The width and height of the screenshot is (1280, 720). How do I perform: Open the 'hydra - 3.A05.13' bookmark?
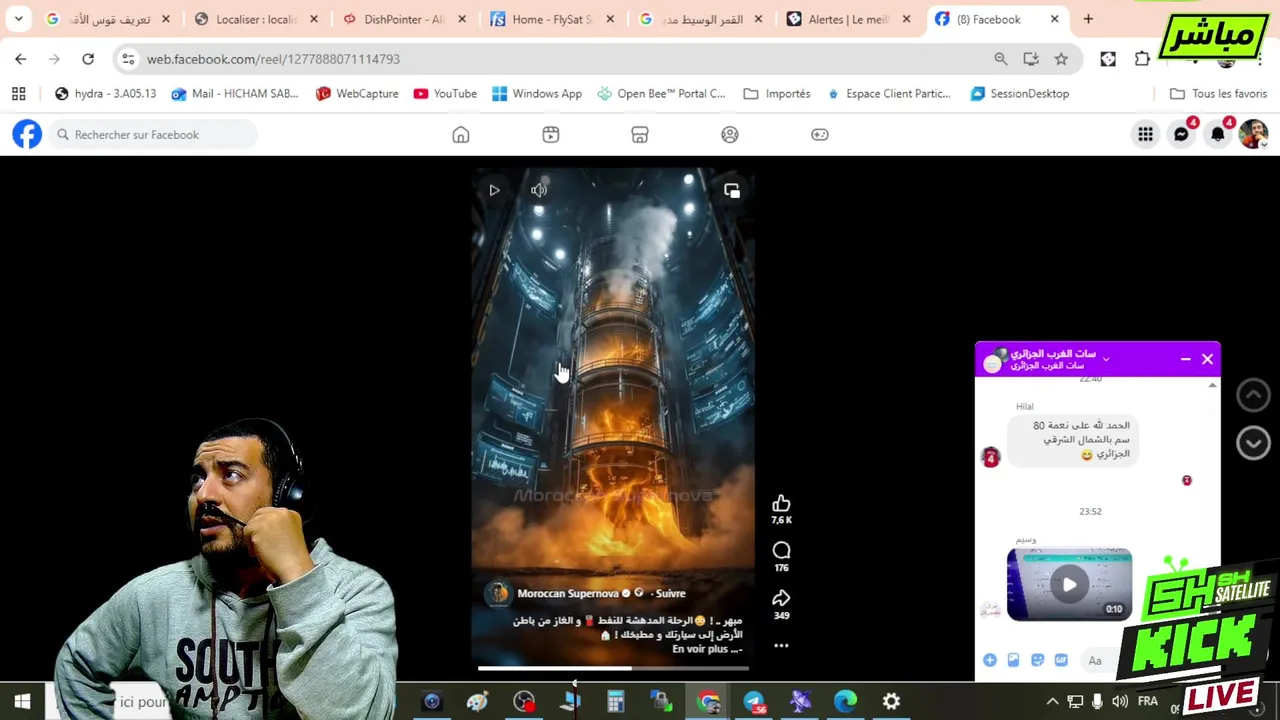[105, 93]
